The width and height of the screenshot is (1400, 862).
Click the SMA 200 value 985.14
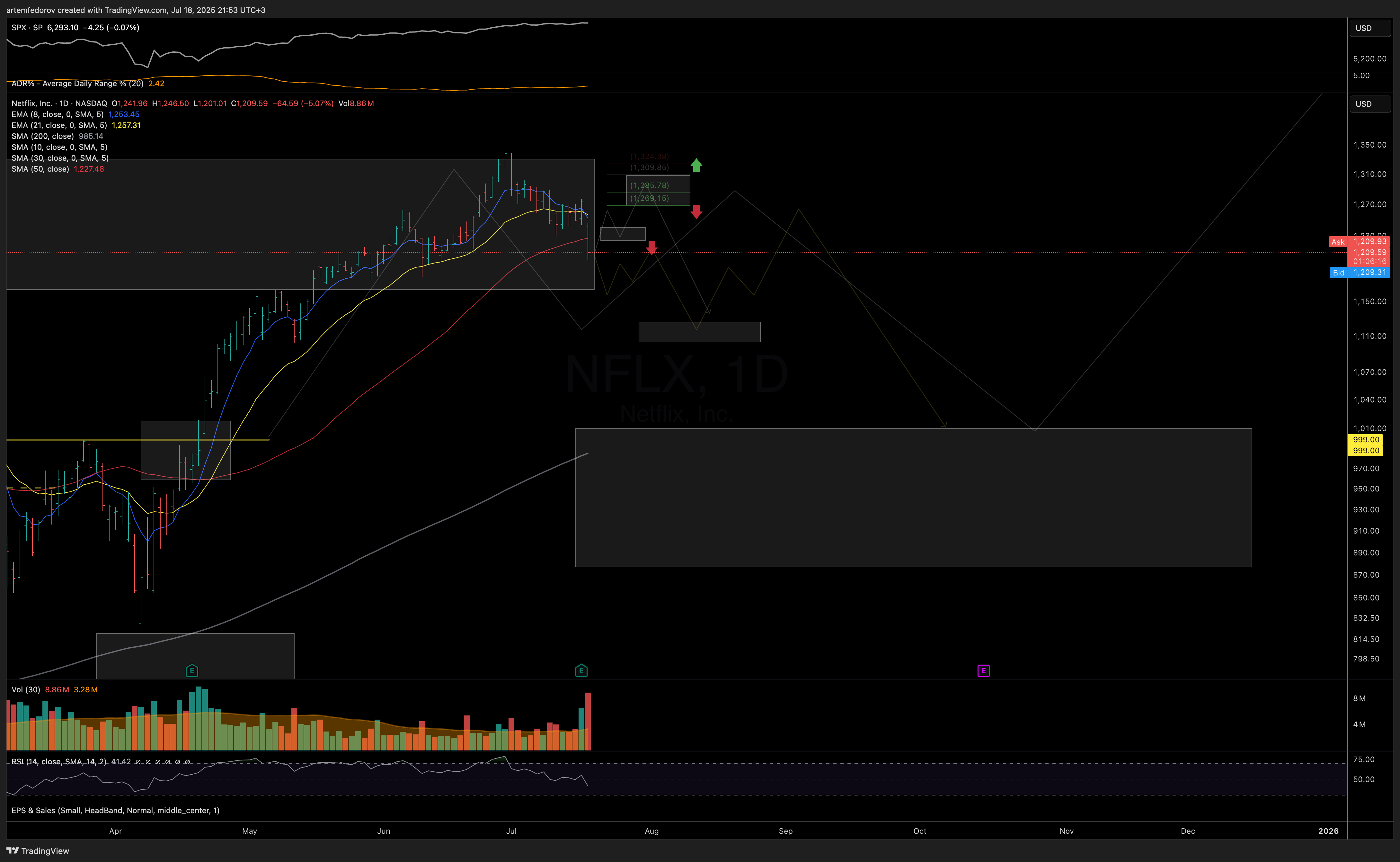click(91, 136)
